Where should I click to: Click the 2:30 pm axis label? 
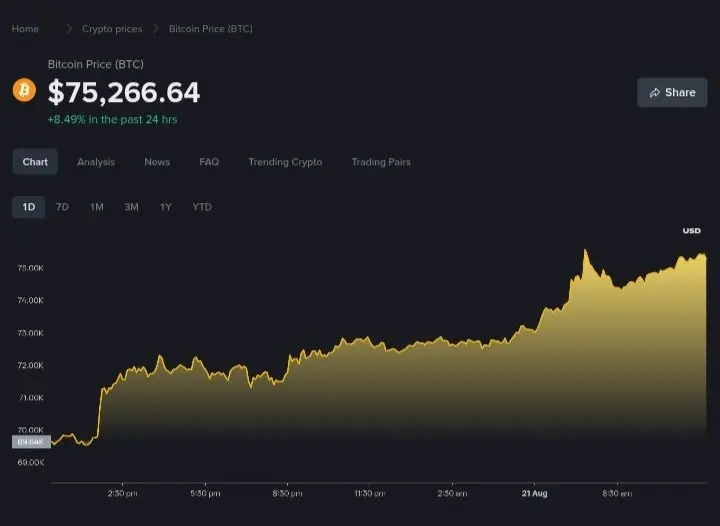tap(123, 493)
